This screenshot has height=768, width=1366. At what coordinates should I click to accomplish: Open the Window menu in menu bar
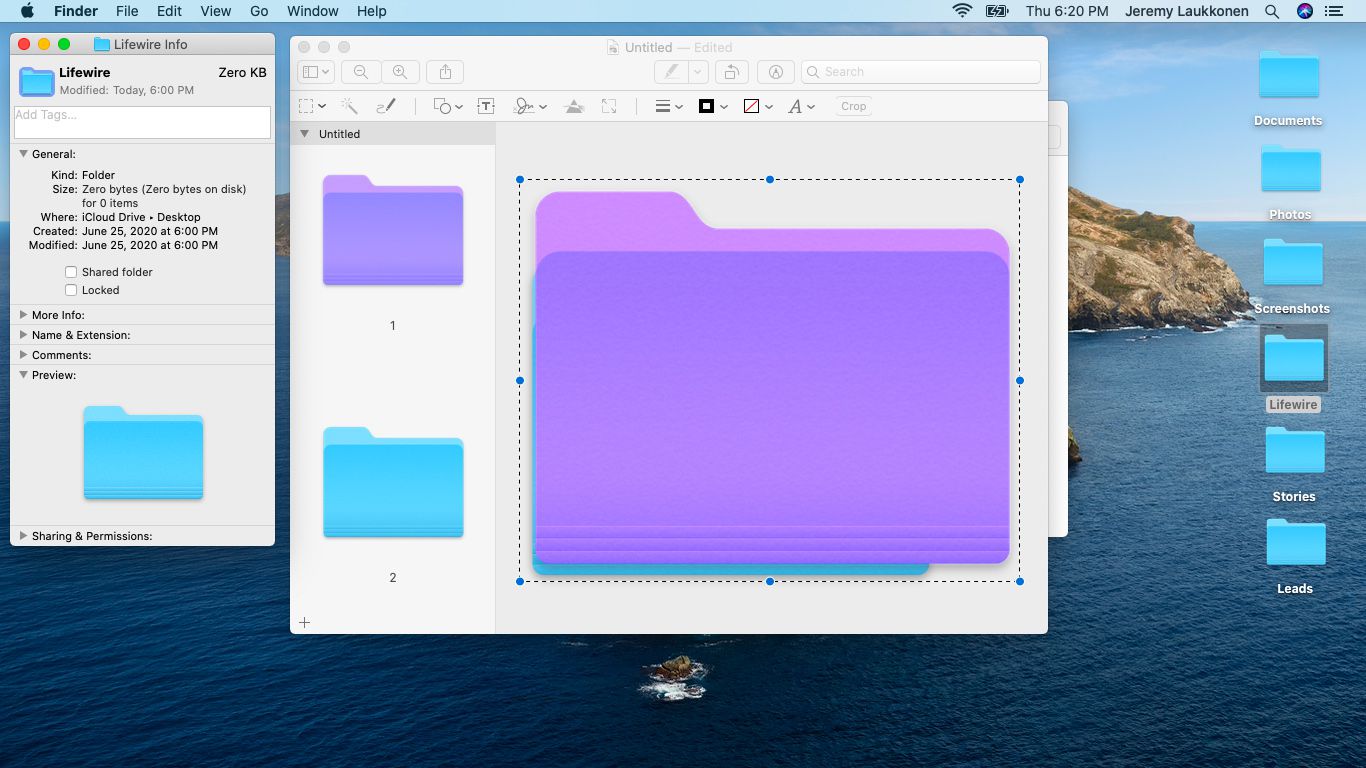(x=312, y=11)
